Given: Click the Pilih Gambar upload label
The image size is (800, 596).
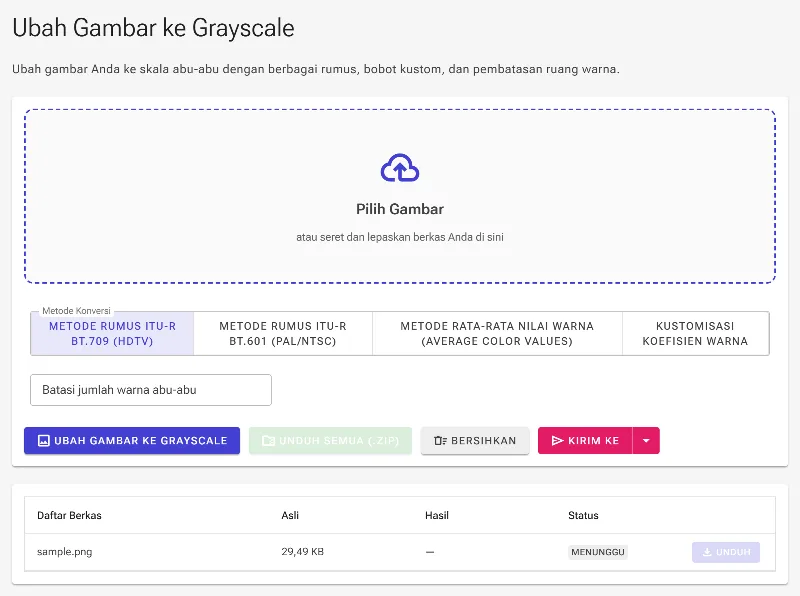Looking at the screenshot, I should coord(400,209).
